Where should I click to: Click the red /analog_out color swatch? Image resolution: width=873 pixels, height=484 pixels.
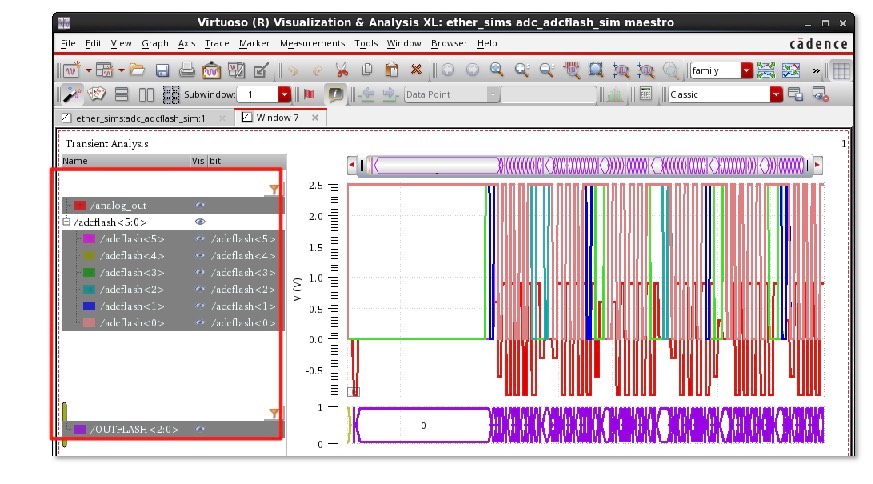80,206
